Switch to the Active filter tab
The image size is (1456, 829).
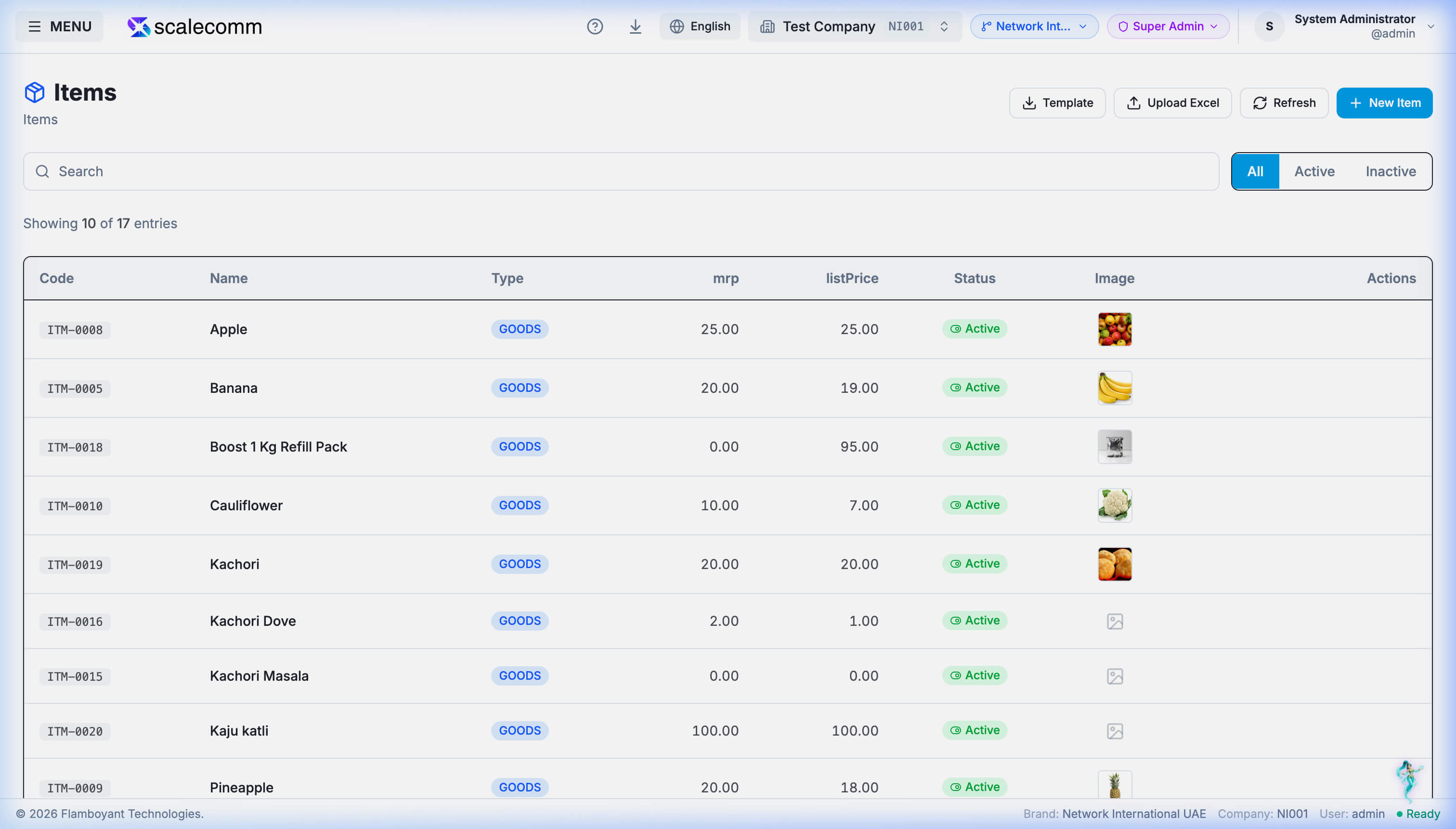coord(1314,171)
